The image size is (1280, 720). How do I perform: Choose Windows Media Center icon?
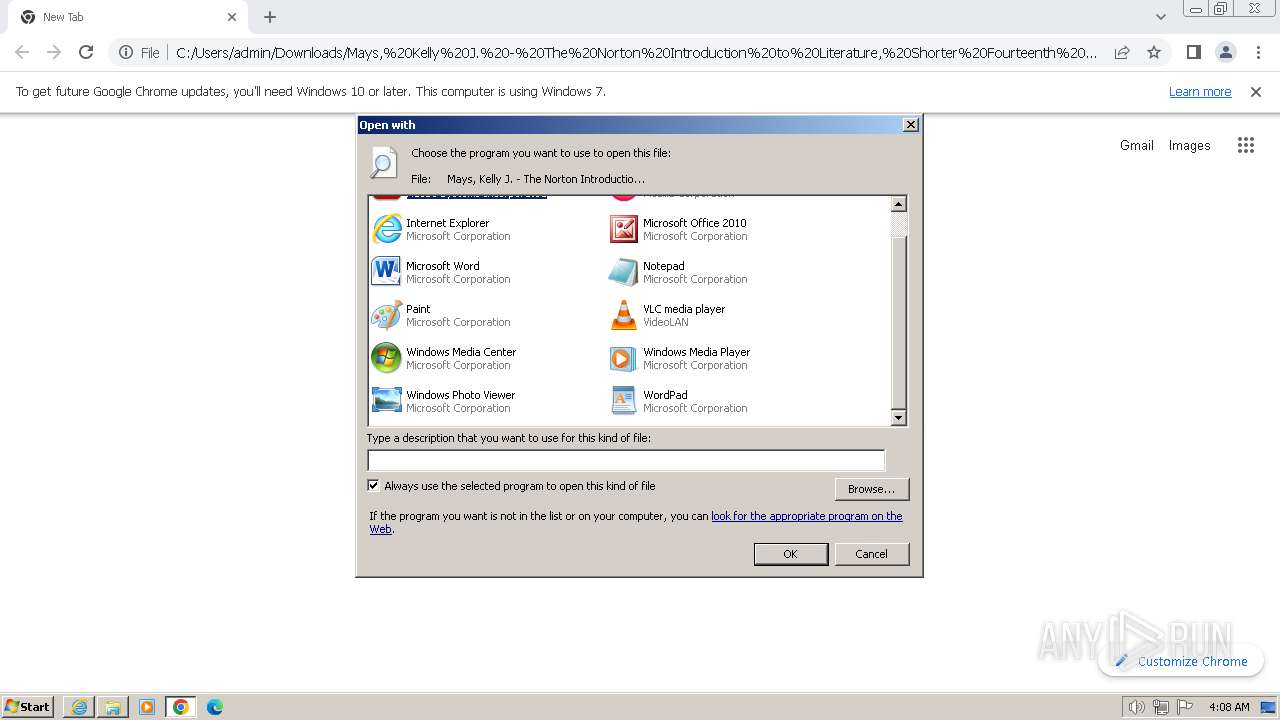pyautogui.click(x=386, y=358)
